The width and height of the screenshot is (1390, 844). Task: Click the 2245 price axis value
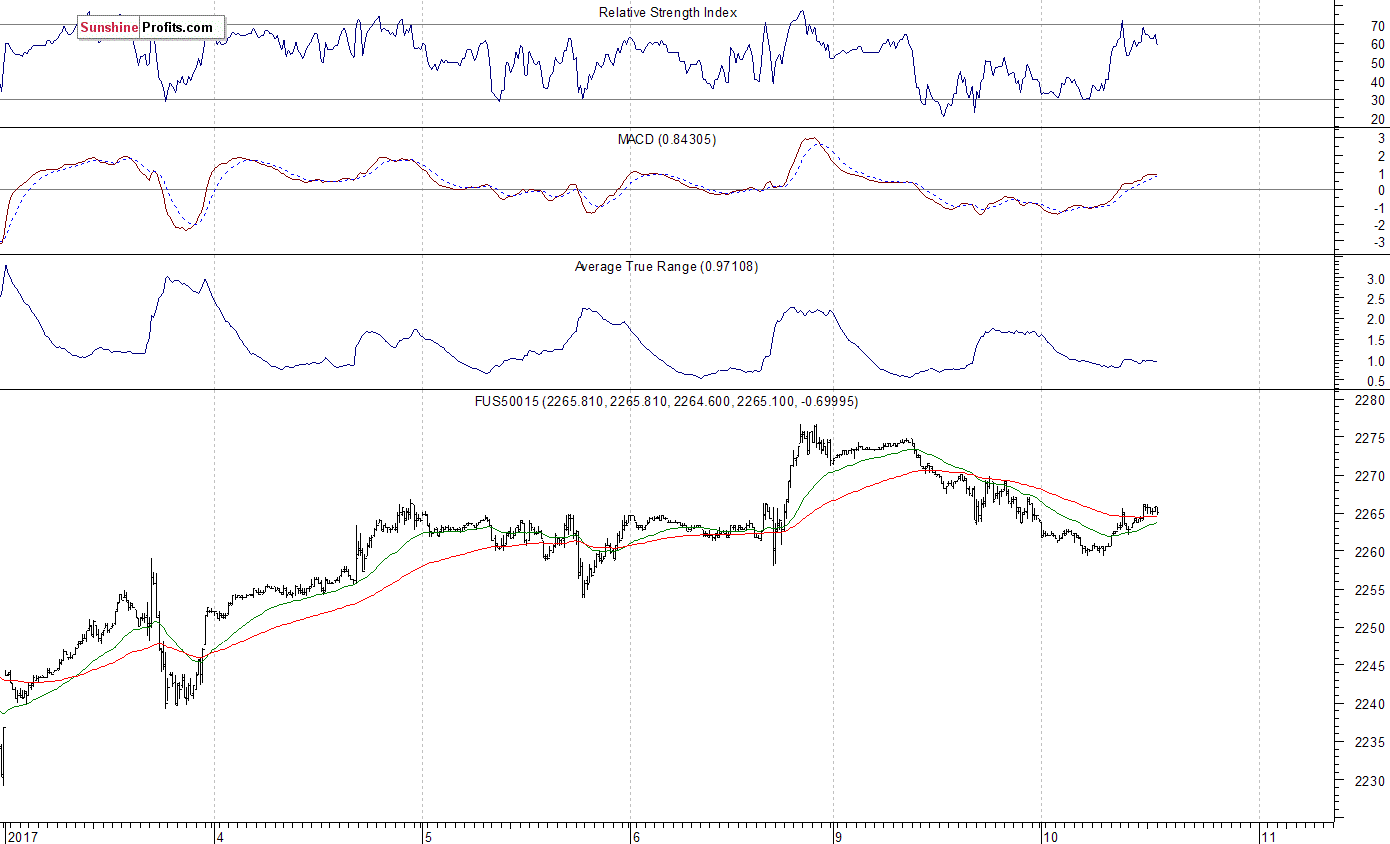pyautogui.click(x=1368, y=667)
